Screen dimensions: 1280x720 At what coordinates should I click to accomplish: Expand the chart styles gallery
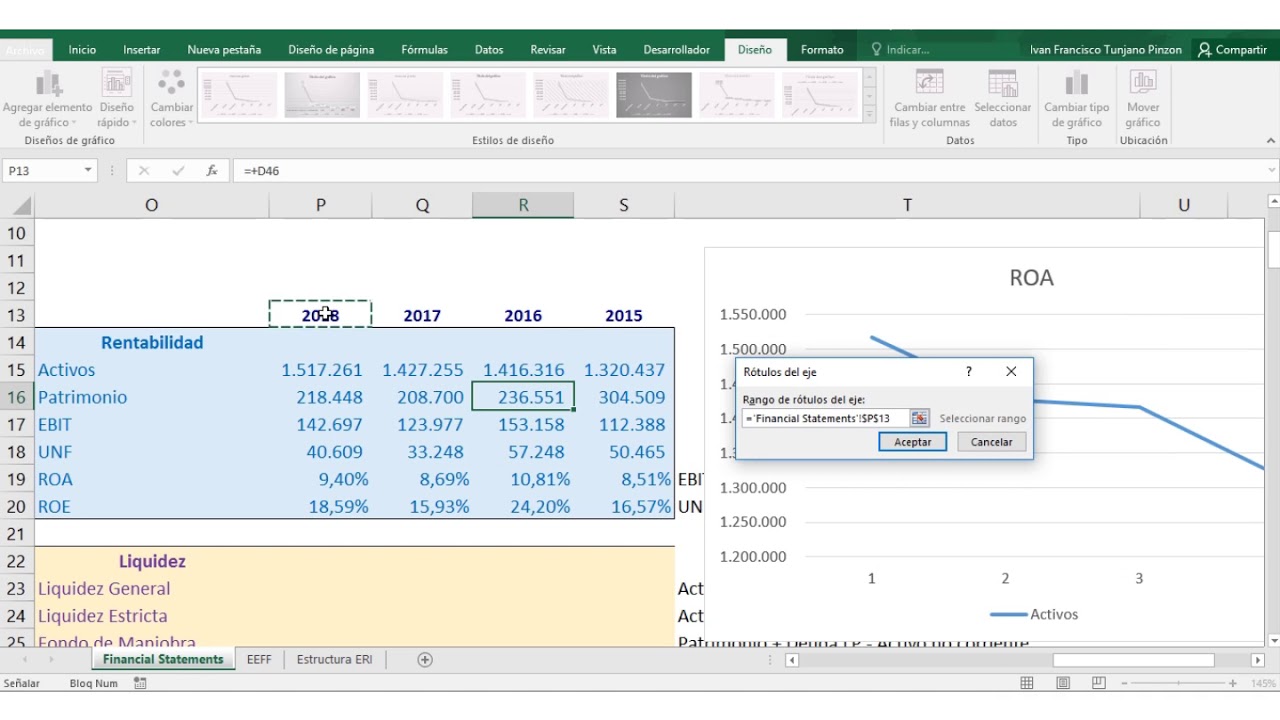point(869,114)
